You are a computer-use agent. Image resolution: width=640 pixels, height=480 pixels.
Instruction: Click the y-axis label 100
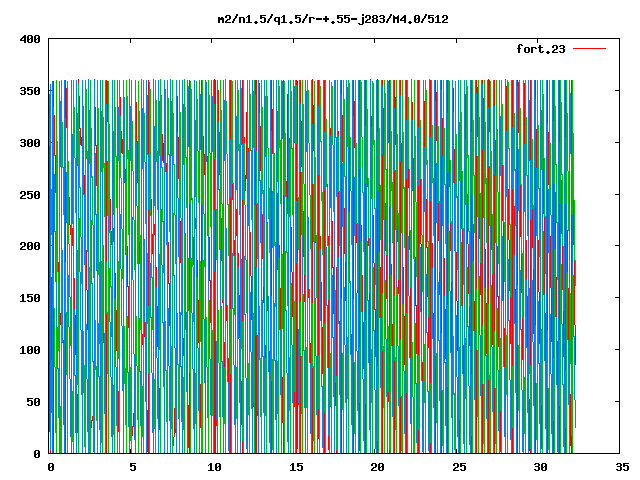coord(30,350)
